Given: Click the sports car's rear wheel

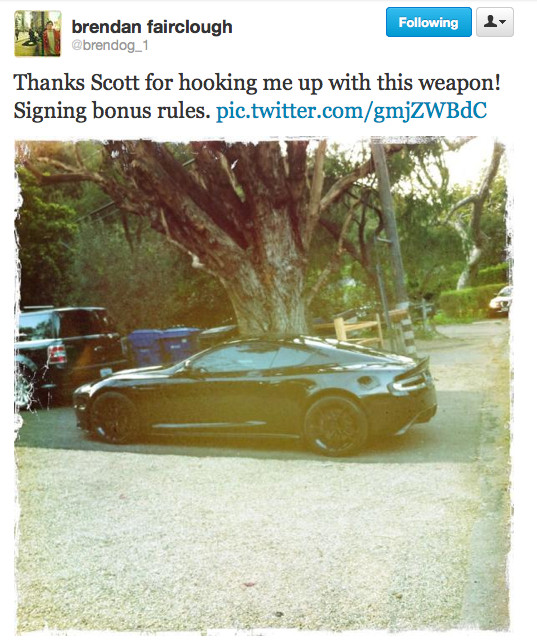Looking at the screenshot, I should click(335, 426).
